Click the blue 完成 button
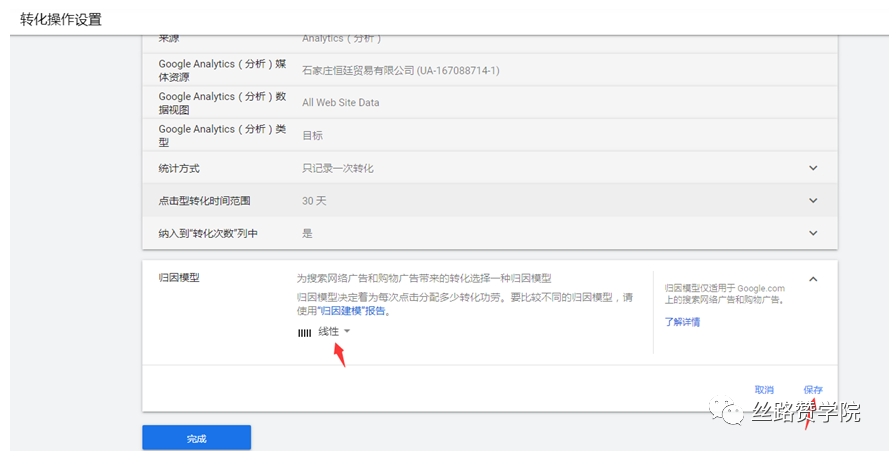 (196, 438)
